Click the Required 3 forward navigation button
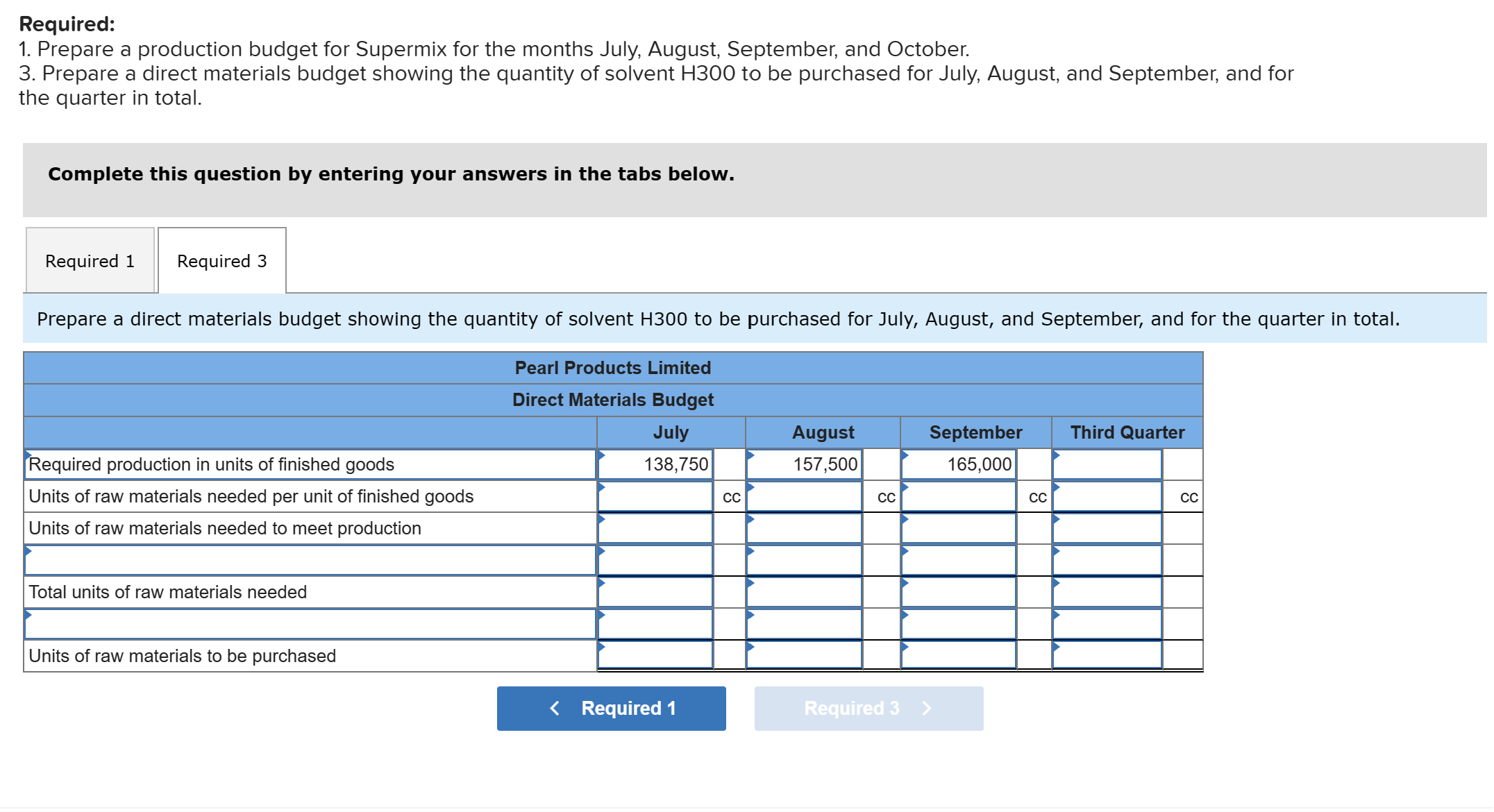Viewport: 1494px width, 812px height. (x=868, y=708)
